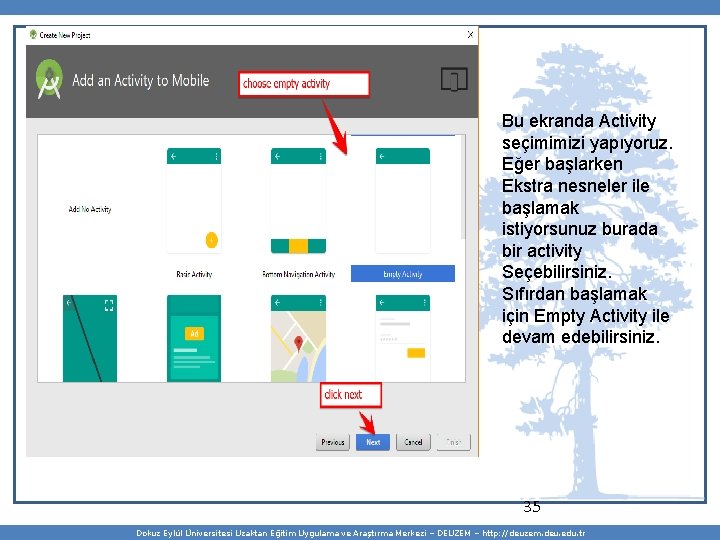Pick the Google Maps Activity template thumbnail

click(298, 338)
